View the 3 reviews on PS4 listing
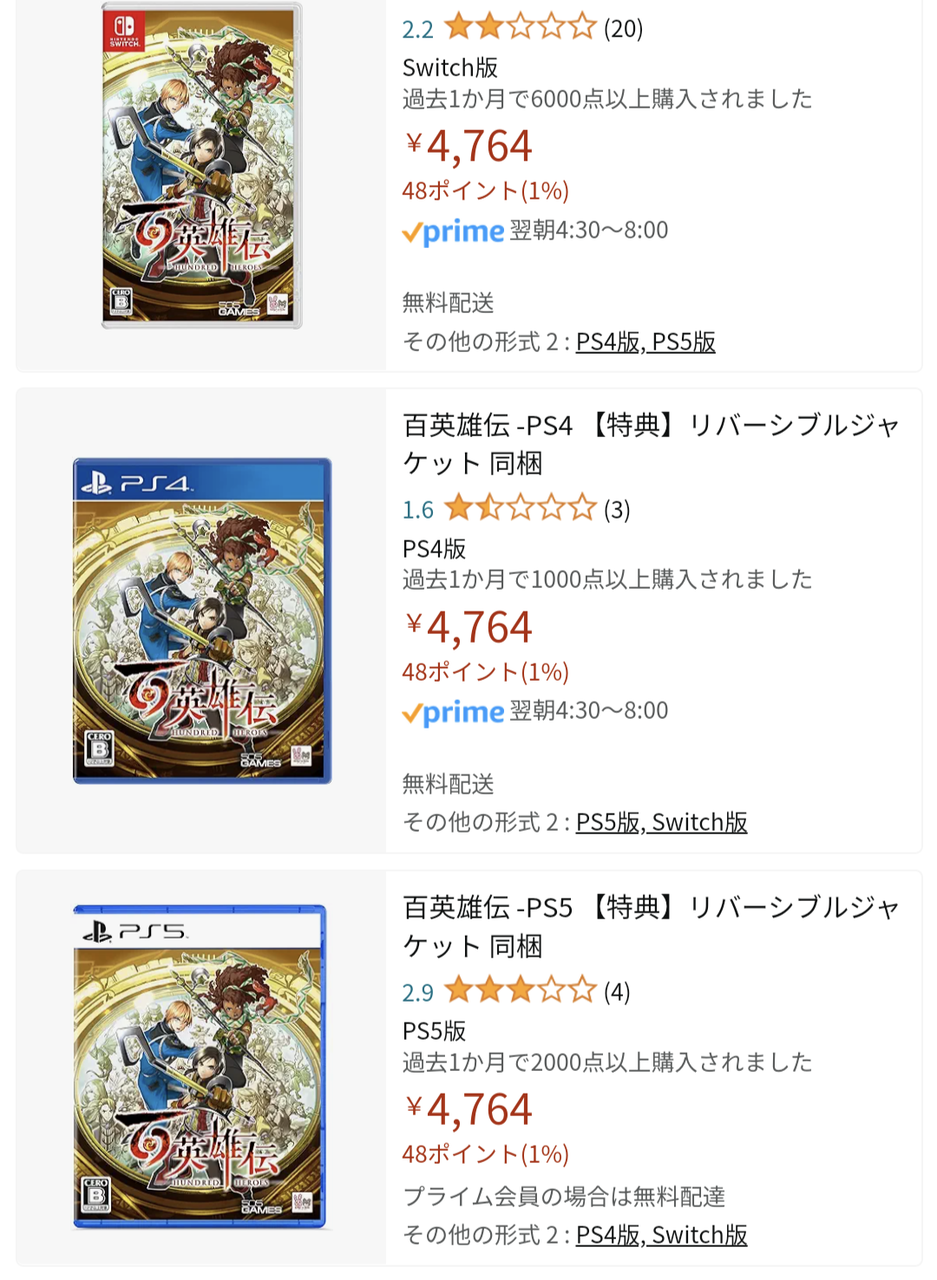The width and height of the screenshot is (937, 1280). [617, 510]
